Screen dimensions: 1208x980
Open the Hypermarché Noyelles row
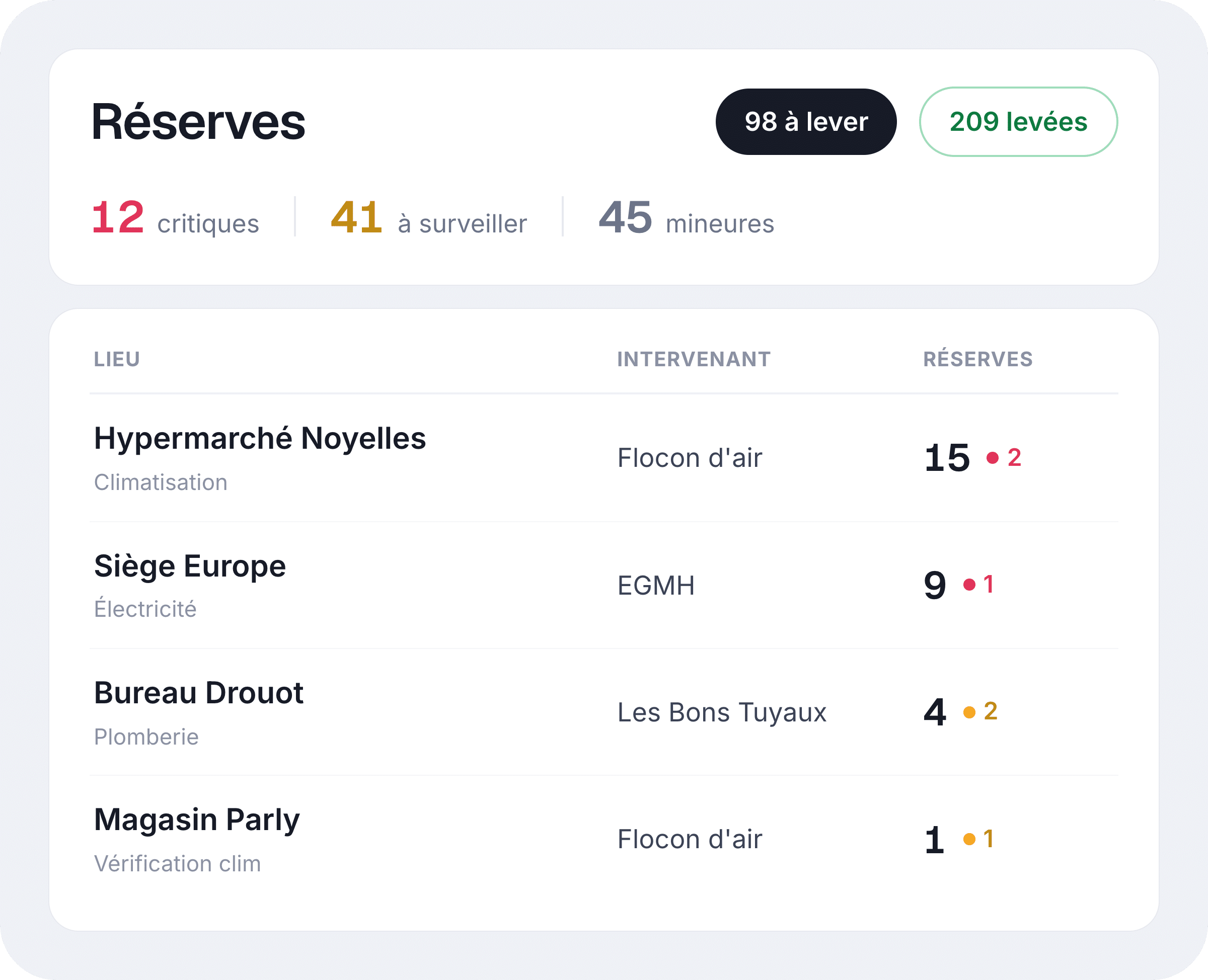pos(603,458)
